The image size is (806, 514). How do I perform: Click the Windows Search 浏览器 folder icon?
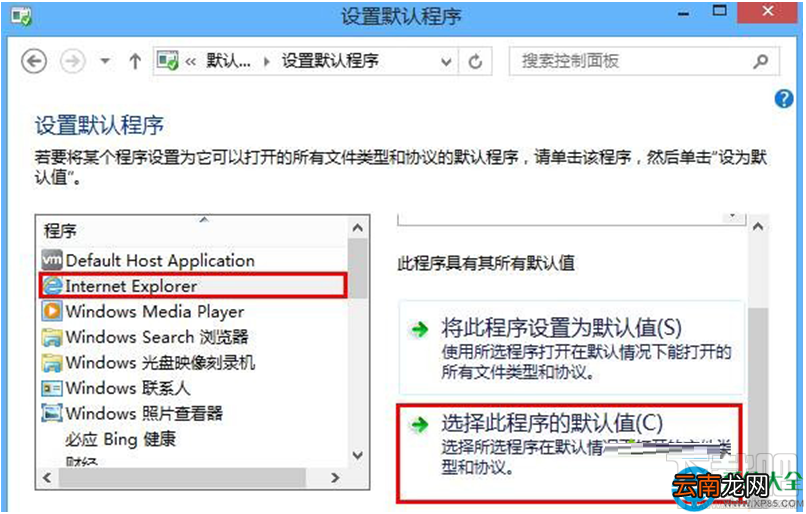(x=51, y=337)
